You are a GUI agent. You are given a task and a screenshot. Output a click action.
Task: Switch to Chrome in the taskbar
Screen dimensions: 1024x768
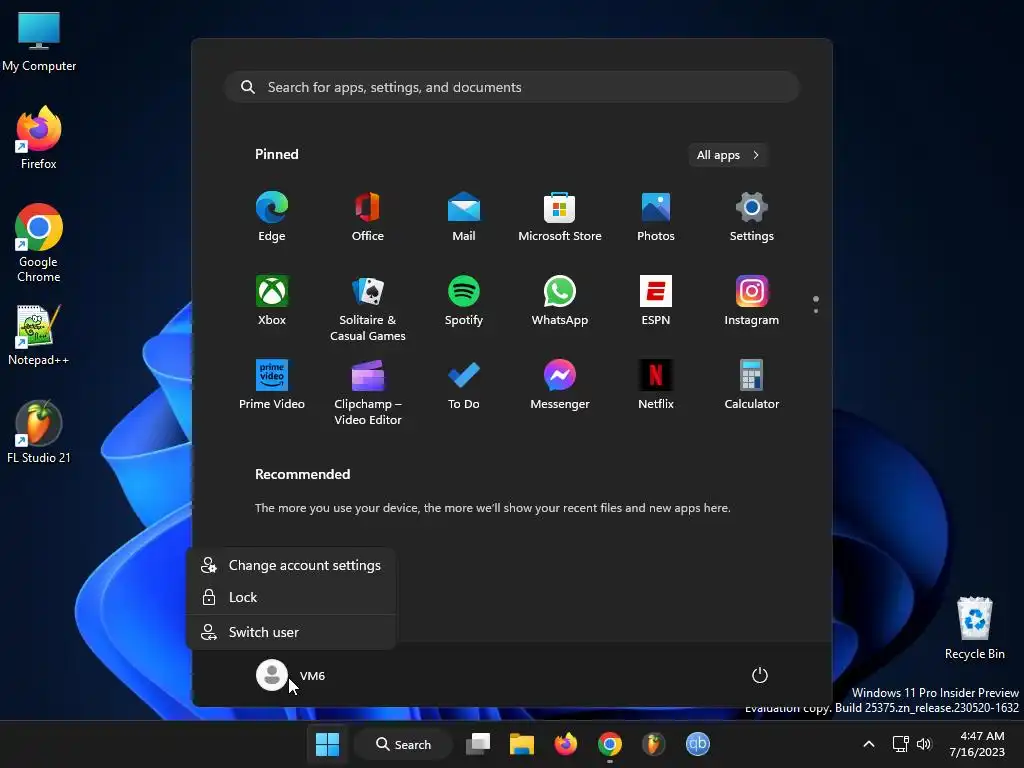[x=609, y=744]
